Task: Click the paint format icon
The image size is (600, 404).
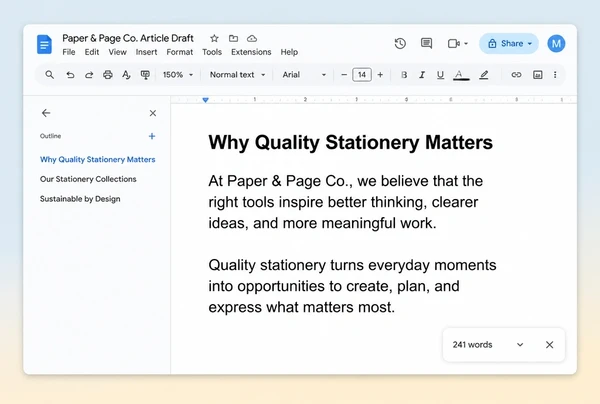Action: click(x=145, y=75)
